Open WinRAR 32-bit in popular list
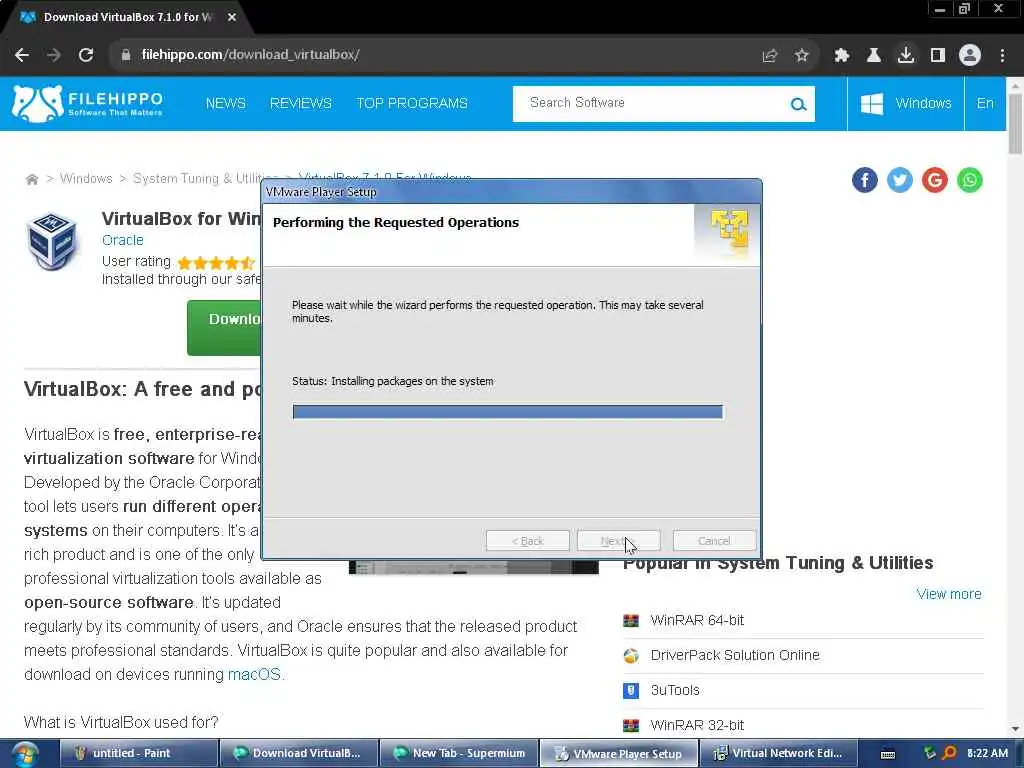 pyautogui.click(x=697, y=726)
